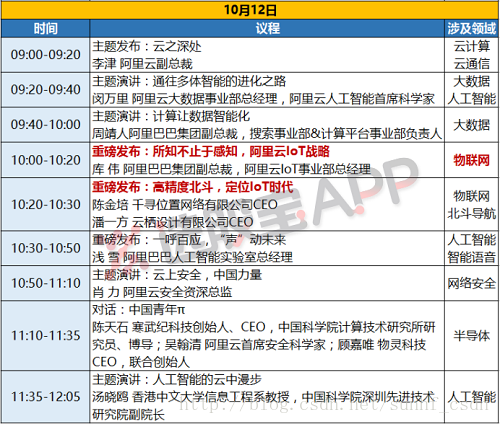The width and height of the screenshot is (500, 424).
Task: Click 人工智能 in the 09:20-09:40 row
Action: pyautogui.click(x=472, y=99)
